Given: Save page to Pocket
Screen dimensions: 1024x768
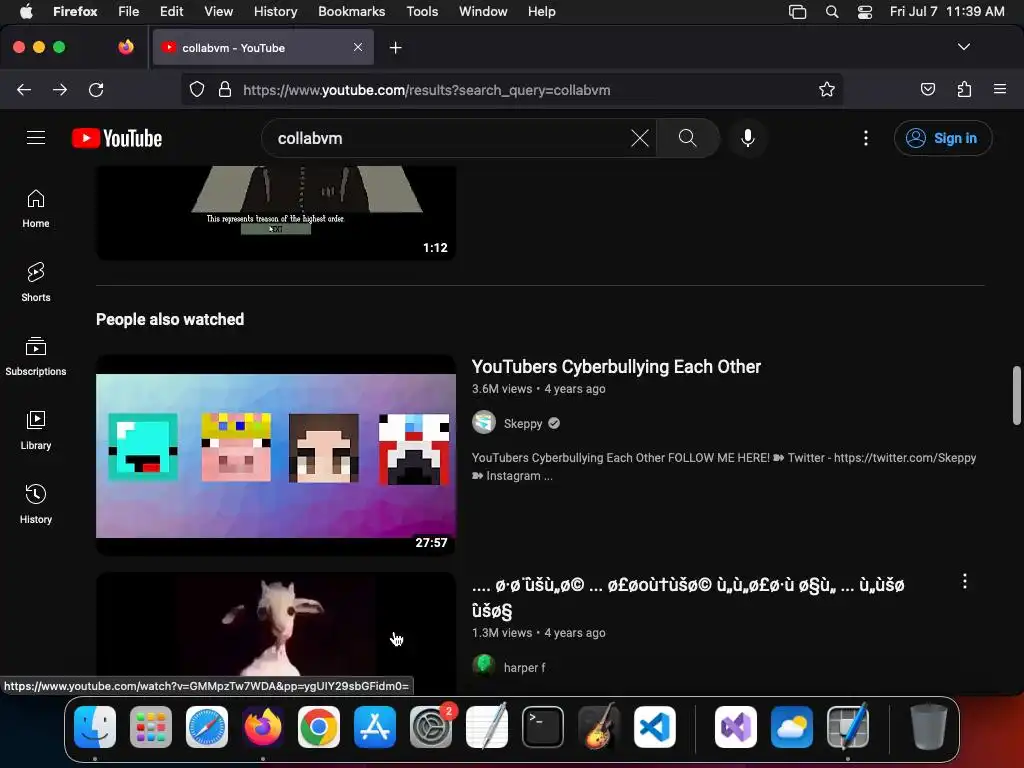Looking at the screenshot, I should click(x=927, y=89).
